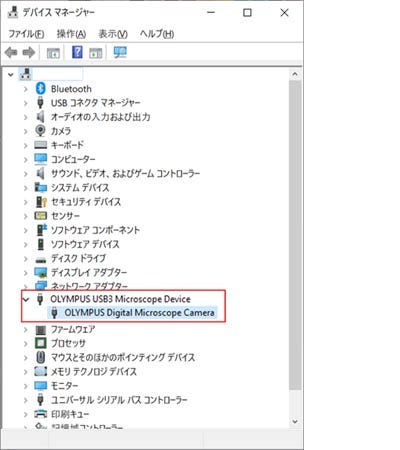Click the vertical scrollbar thumb
This screenshot has width=400, height=450.
click(295, 235)
